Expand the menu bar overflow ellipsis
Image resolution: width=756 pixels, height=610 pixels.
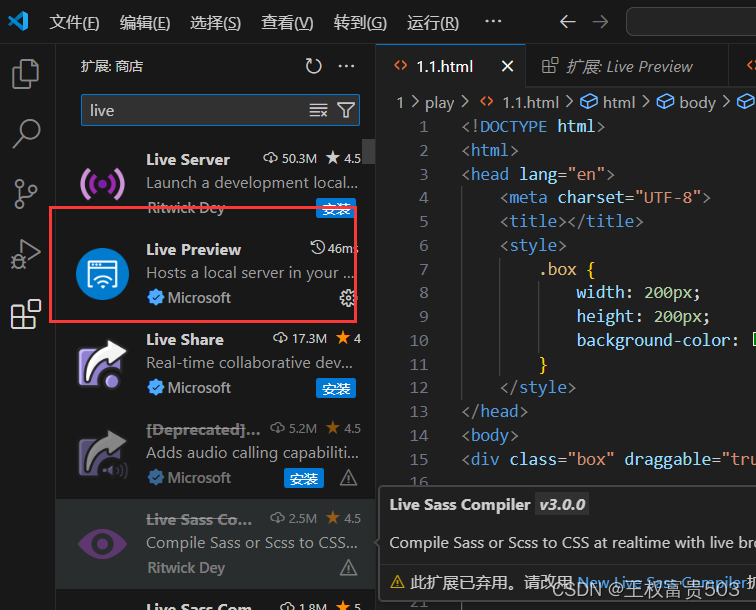pos(493,21)
